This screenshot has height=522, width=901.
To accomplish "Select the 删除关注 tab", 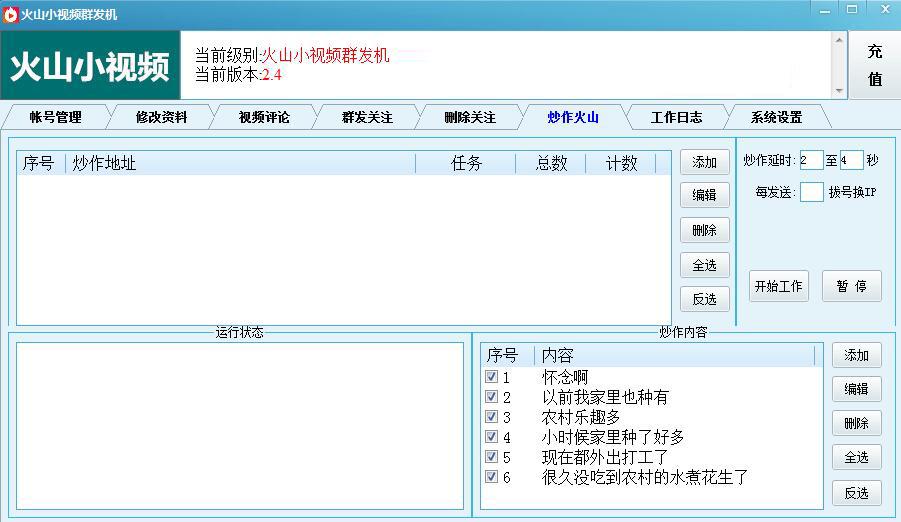I will pyautogui.click(x=470, y=117).
